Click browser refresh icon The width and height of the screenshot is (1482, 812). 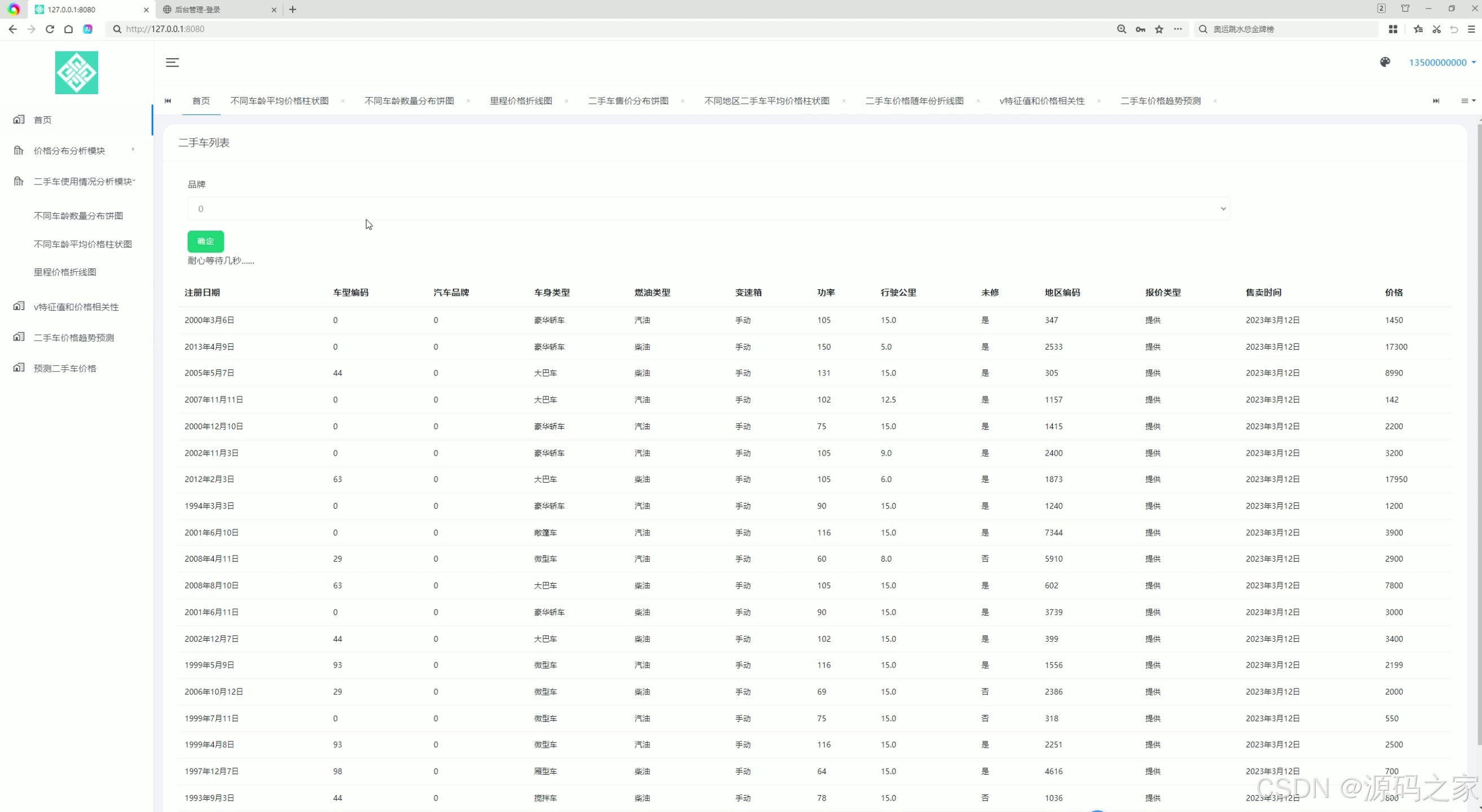50,29
